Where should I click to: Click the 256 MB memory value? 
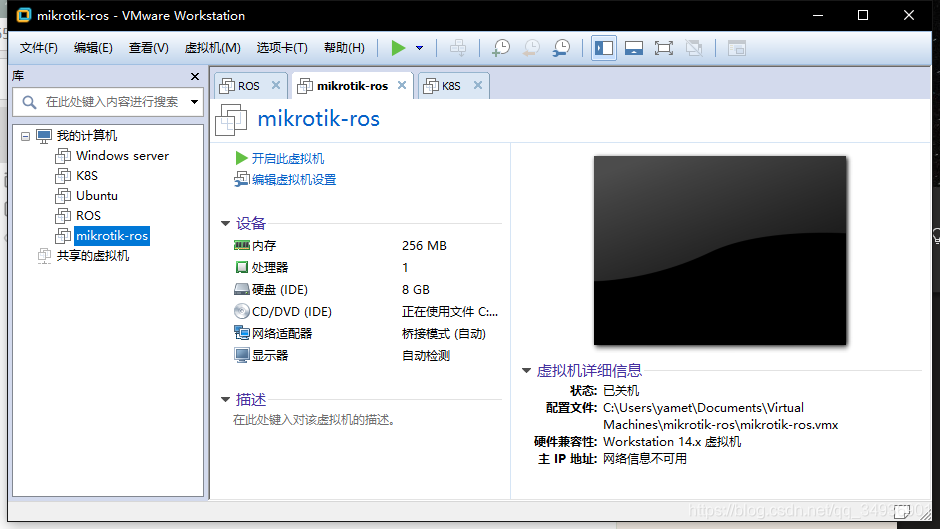[424, 246]
